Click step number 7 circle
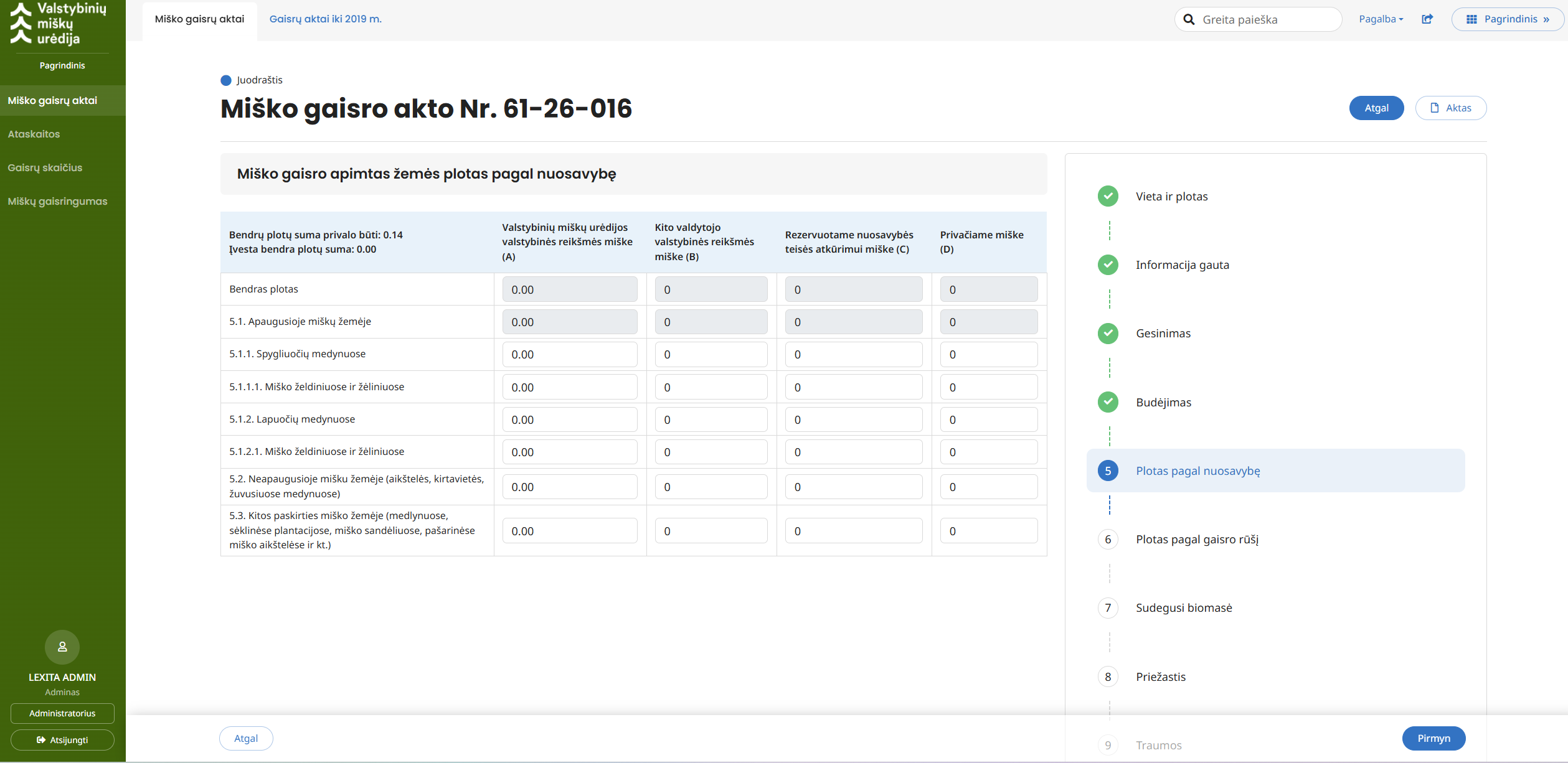The width and height of the screenshot is (1568, 763). [1108, 608]
